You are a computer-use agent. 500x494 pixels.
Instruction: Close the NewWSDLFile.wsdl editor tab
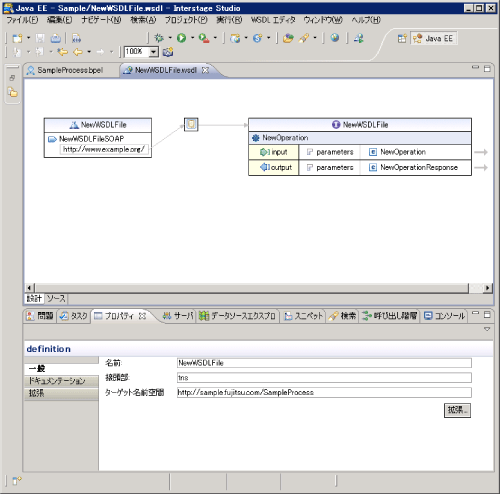(x=206, y=70)
